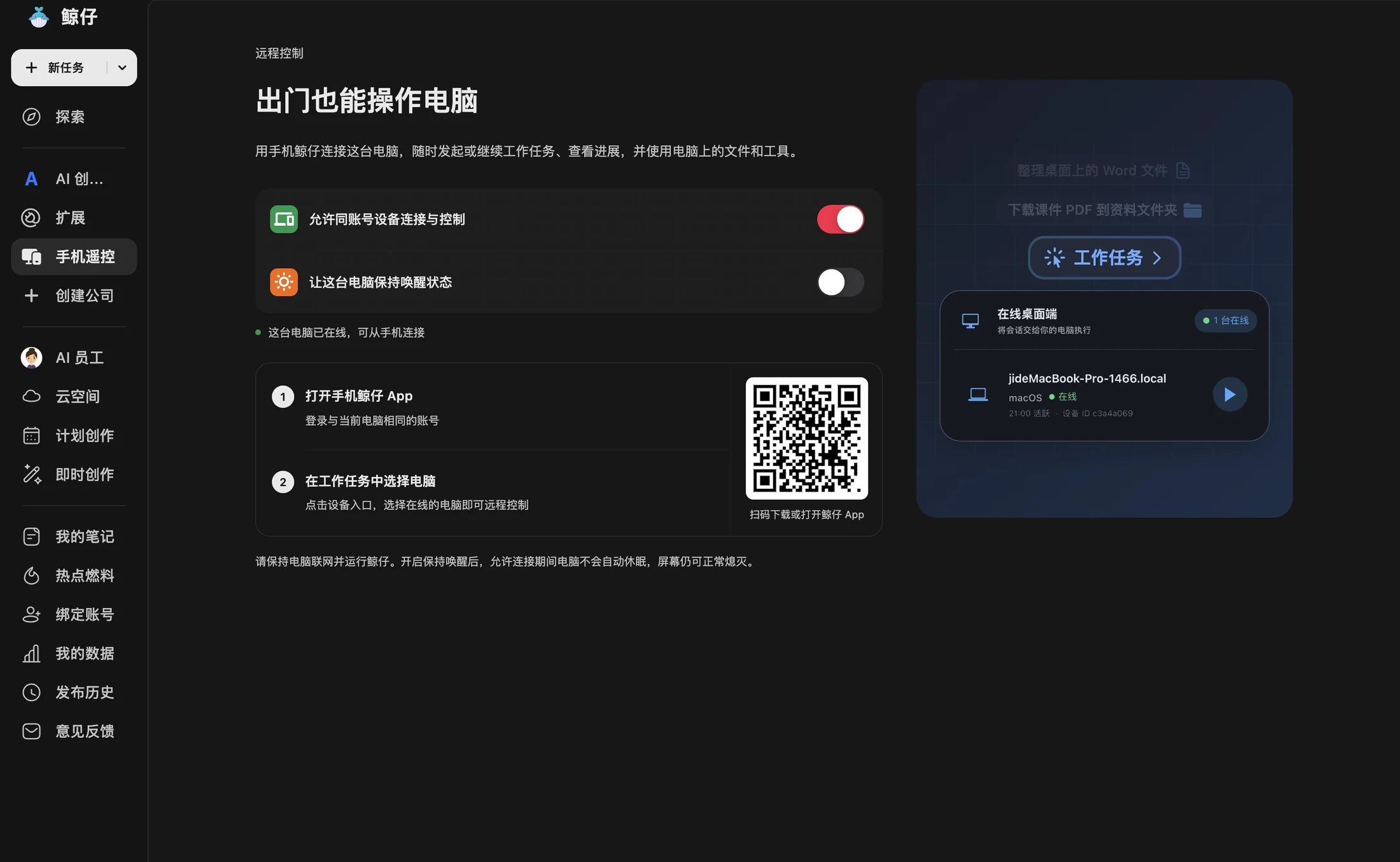Open the 绑定账号 user-plus icon
This screenshot has height=862, width=1400.
pyautogui.click(x=31, y=614)
